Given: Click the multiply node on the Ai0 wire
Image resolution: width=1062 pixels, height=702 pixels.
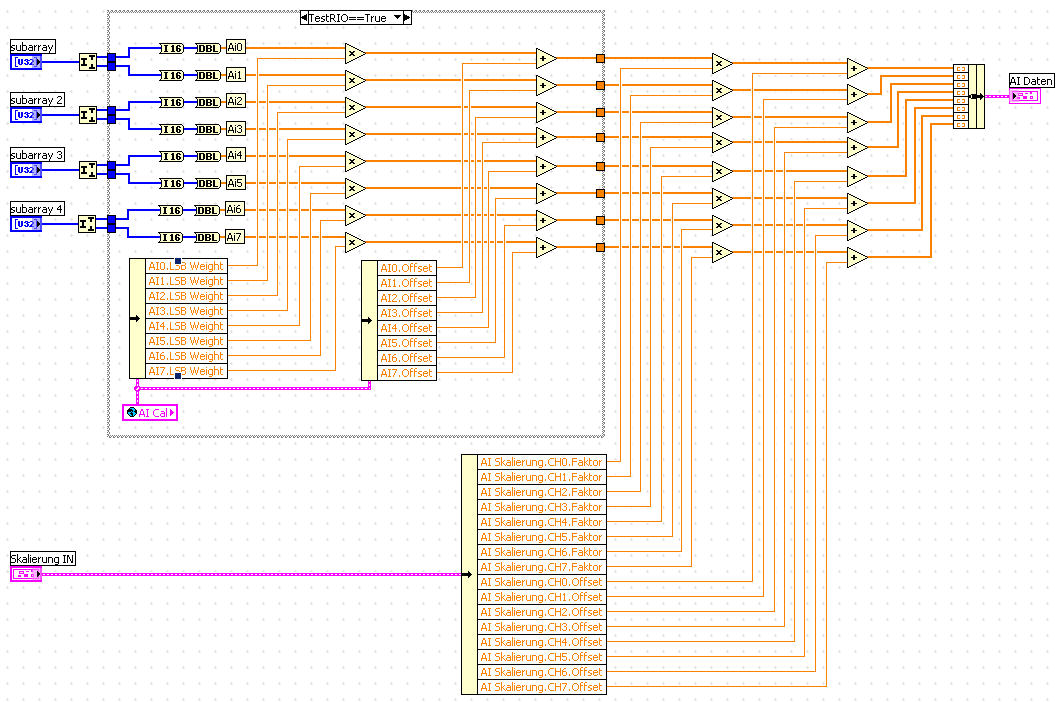Looking at the screenshot, I should pos(354,54).
